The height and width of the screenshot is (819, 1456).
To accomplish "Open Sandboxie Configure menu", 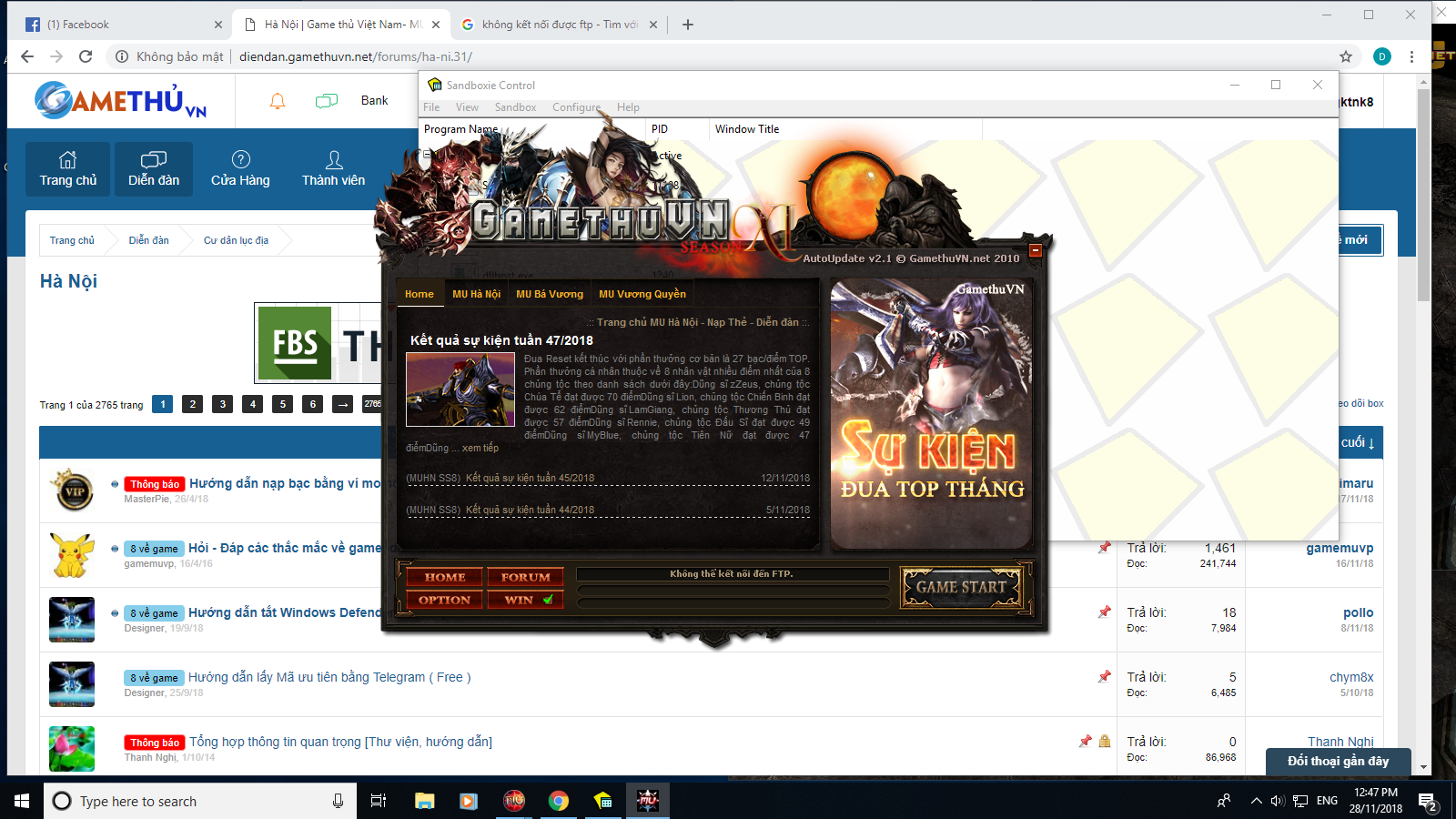I will (576, 107).
